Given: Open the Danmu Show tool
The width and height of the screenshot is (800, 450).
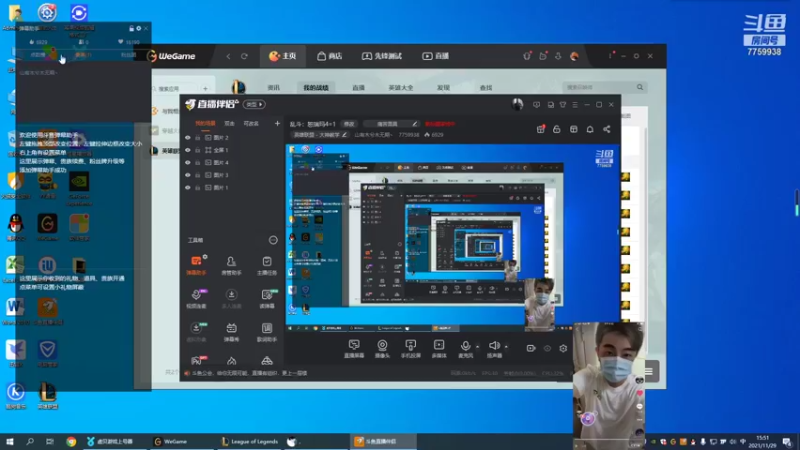Looking at the screenshot, I should pyautogui.click(x=231, y=332).
